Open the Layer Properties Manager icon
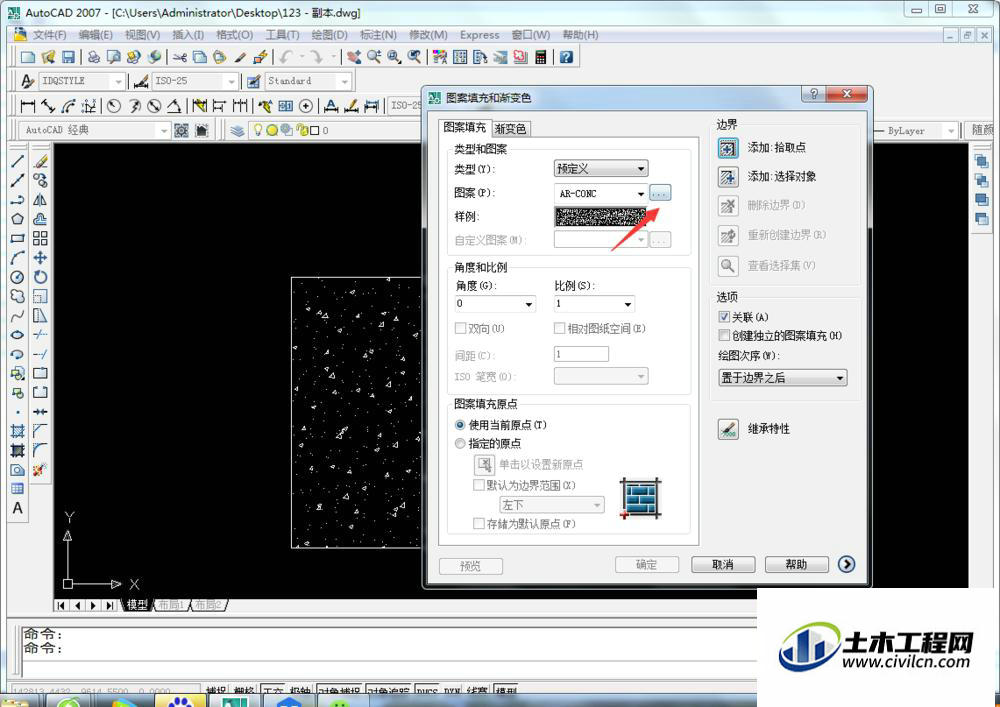Image resolution: width=1000 pixels, height=707 pixels. pyautogui.click(x=237, y=131)
